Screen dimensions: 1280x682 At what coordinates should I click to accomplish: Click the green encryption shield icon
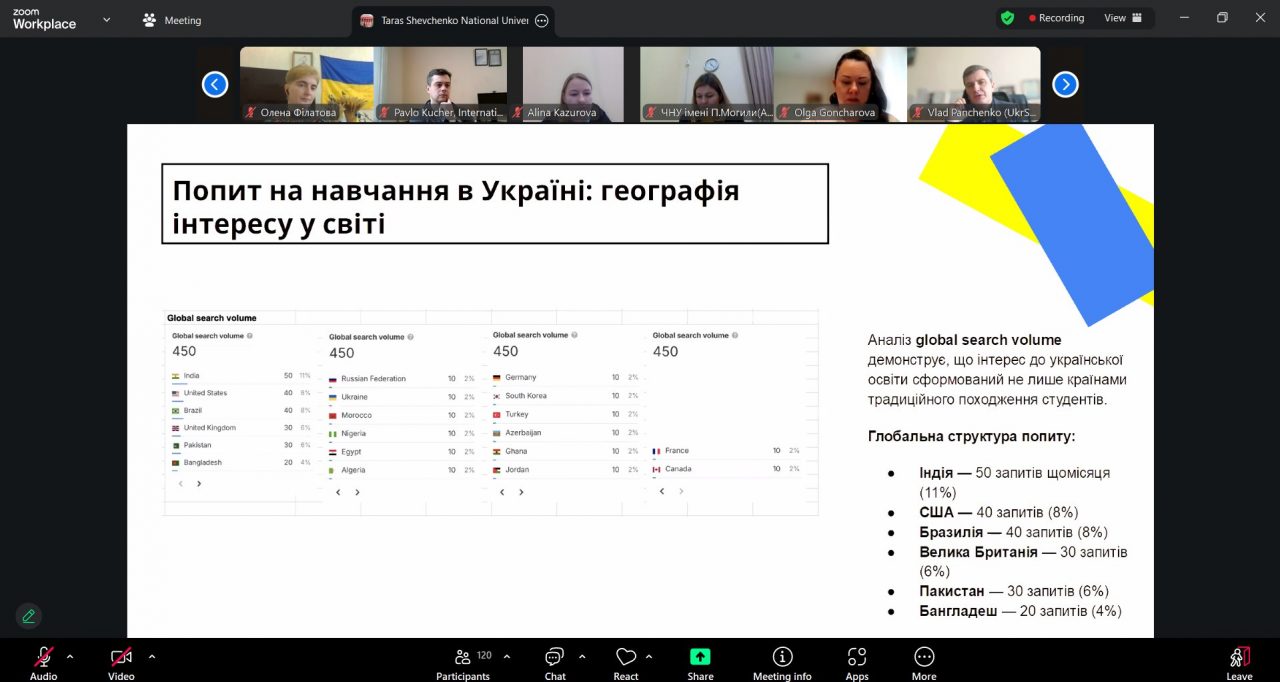tap(1007, 18)
